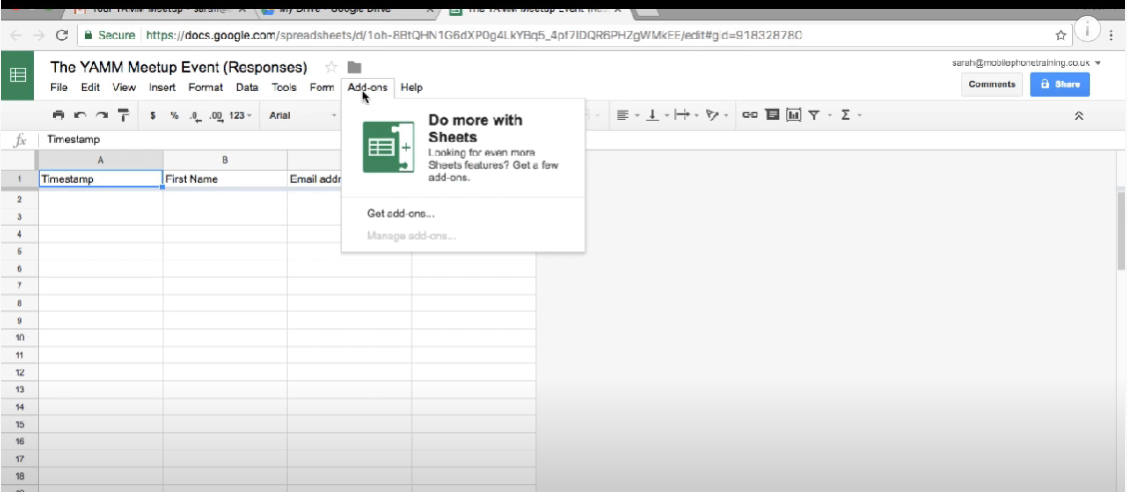Click the browser forward arrow
Screen dimensions: 1127x492
[x=39, y=34]
